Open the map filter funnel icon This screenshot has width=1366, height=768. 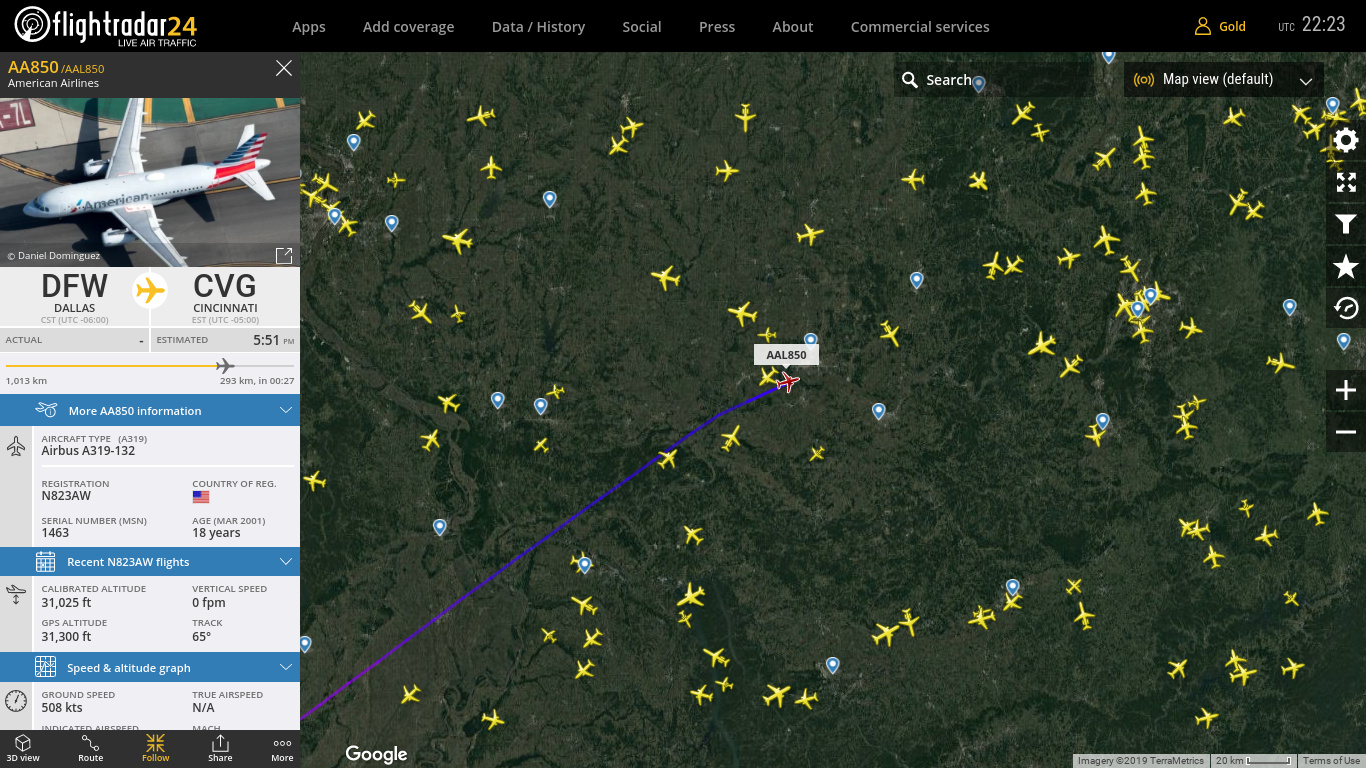click(1346, 225)
